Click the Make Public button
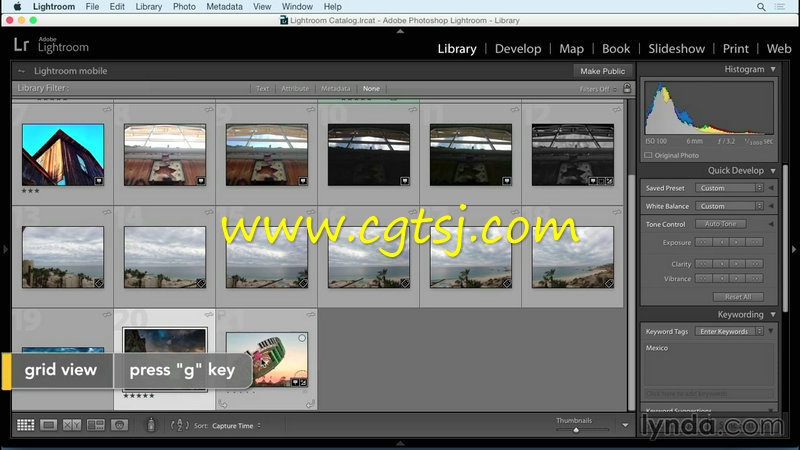800x450 pixels. pyautogui.click(x=603, y=71)
